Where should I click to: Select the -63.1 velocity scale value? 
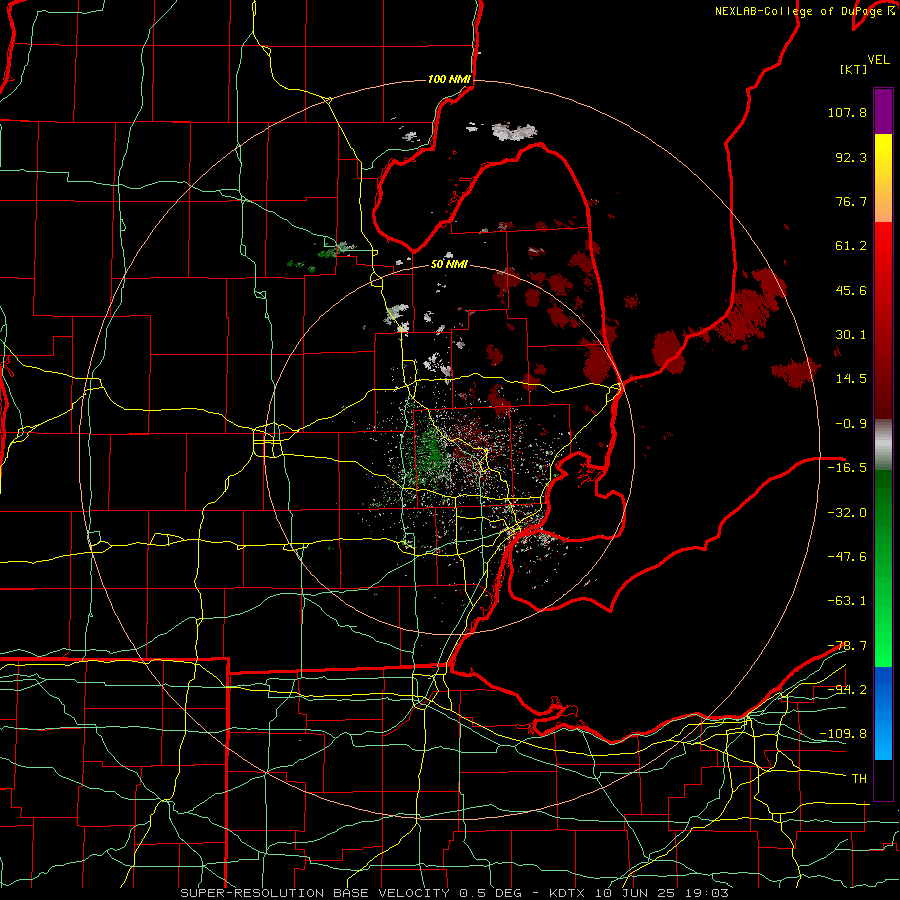[x=847, y=601]
